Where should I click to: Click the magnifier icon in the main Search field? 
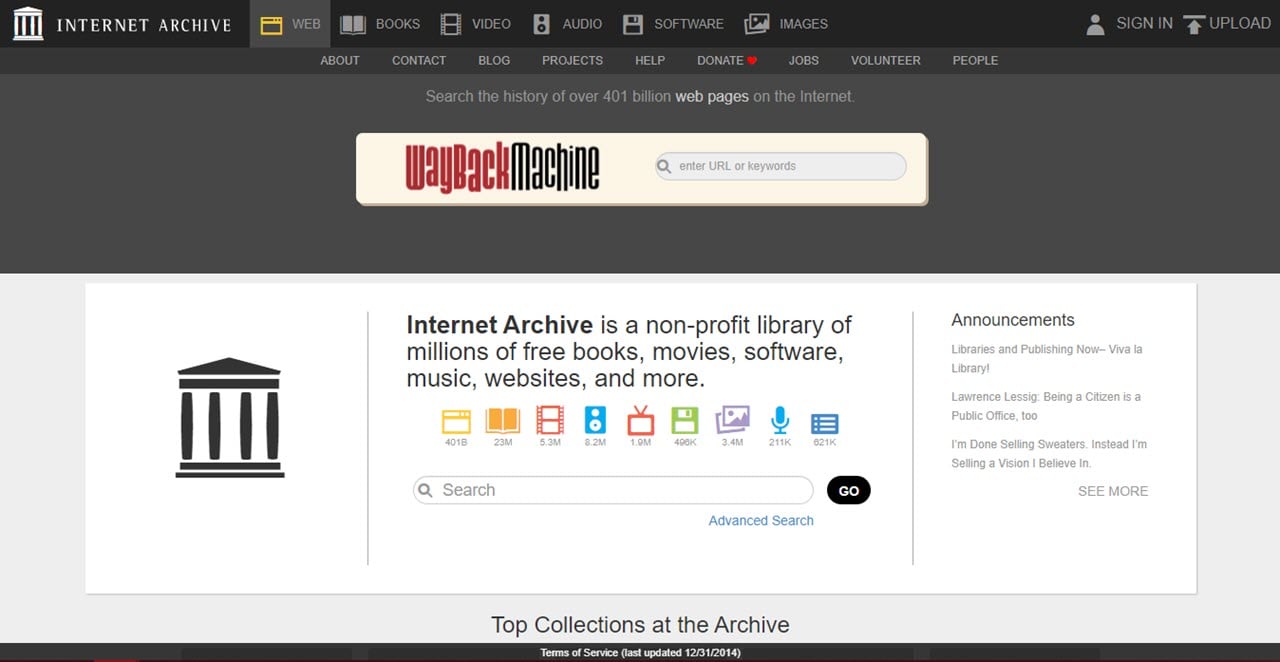[425, 490]
